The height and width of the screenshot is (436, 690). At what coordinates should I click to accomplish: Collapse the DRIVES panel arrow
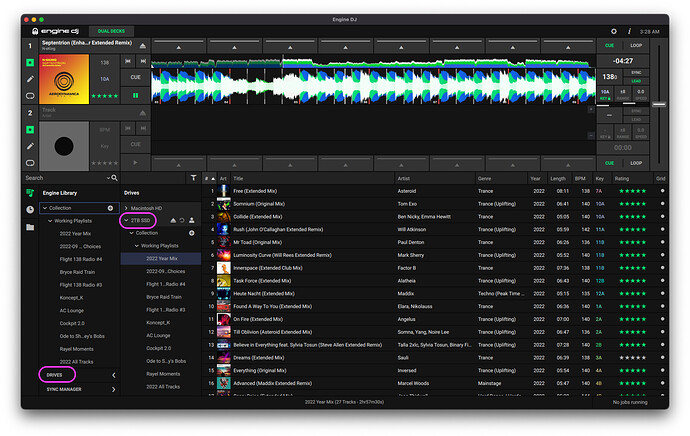114,375
